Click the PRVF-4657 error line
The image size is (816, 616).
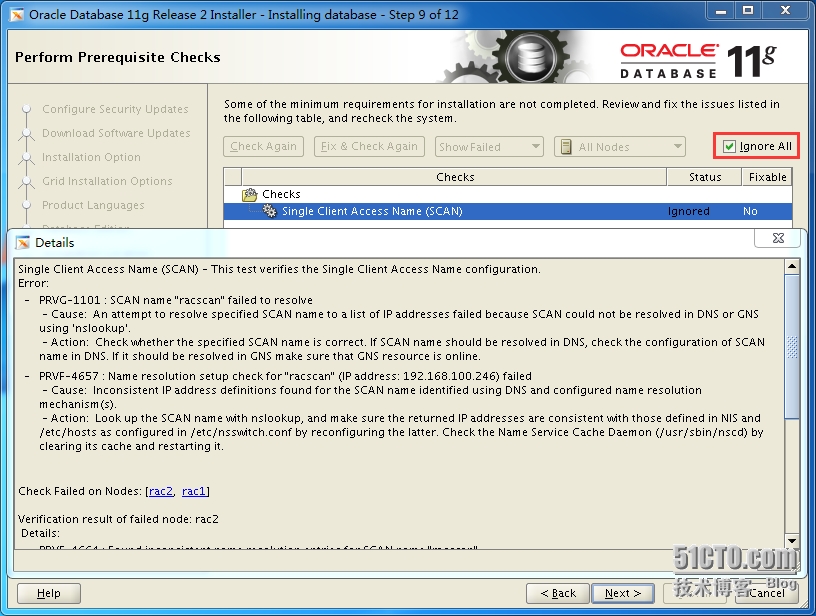coord(285,376)
